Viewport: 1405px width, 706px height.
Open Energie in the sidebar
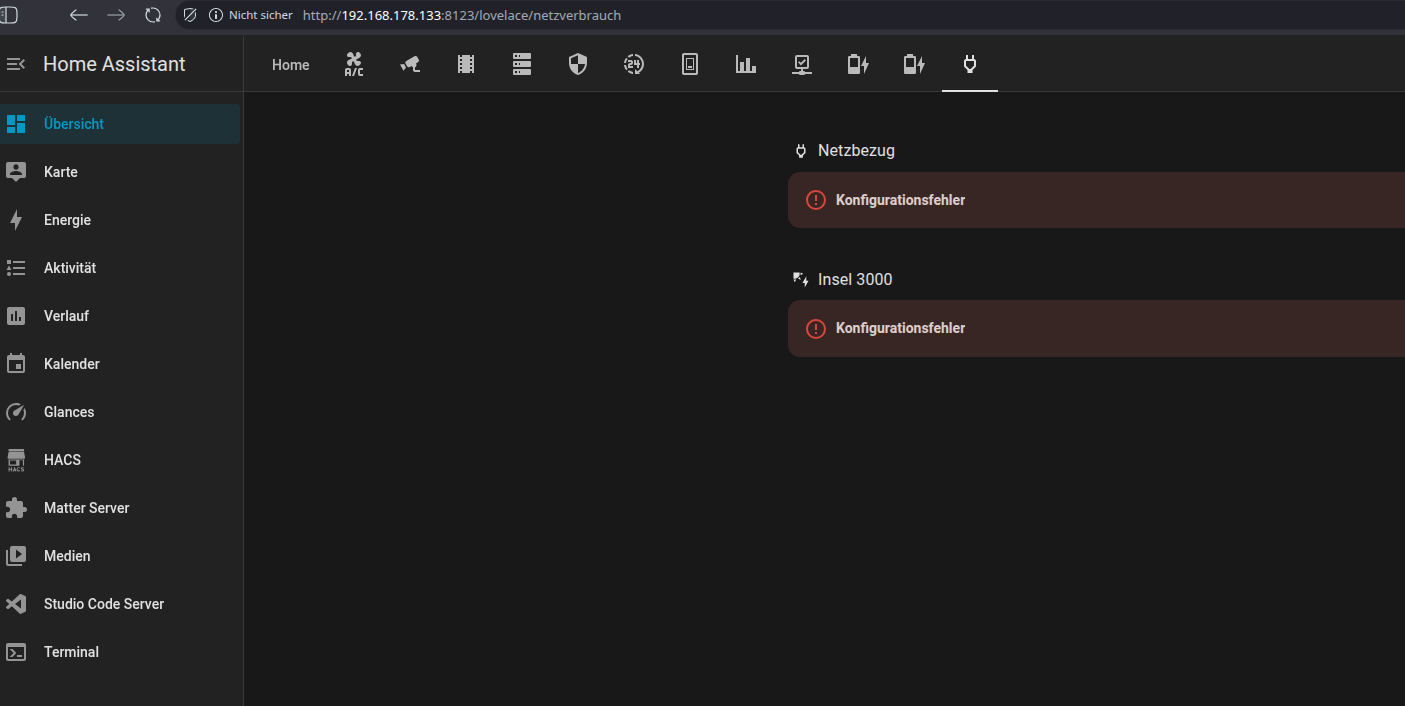tap(67, 220)
